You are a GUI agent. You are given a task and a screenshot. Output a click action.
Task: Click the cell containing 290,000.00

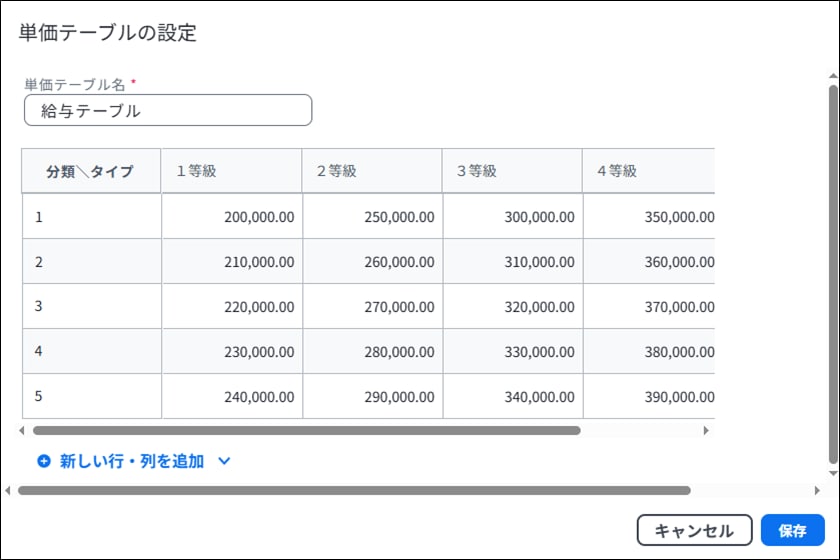point(373,397)
